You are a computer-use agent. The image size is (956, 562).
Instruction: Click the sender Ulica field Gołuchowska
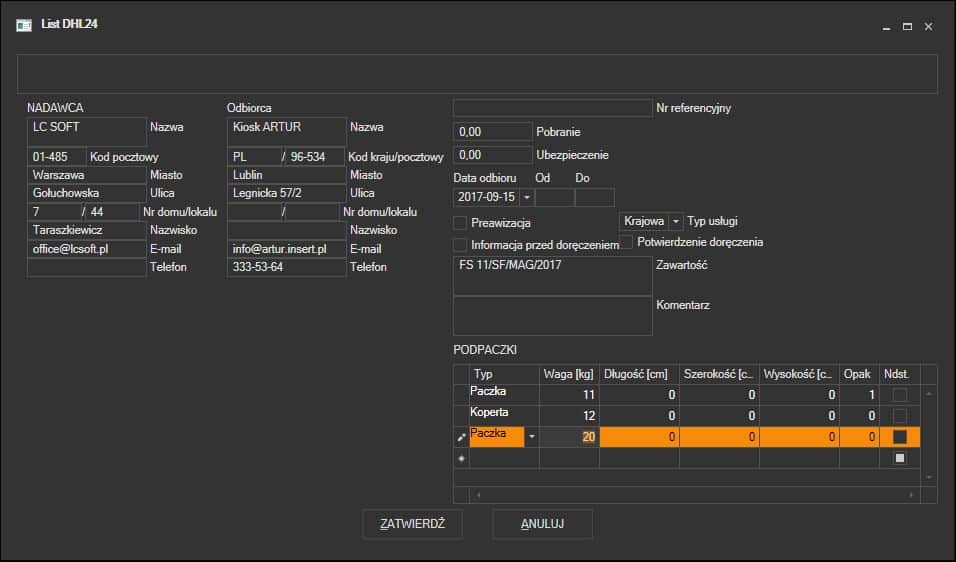(x=87, y=193)
